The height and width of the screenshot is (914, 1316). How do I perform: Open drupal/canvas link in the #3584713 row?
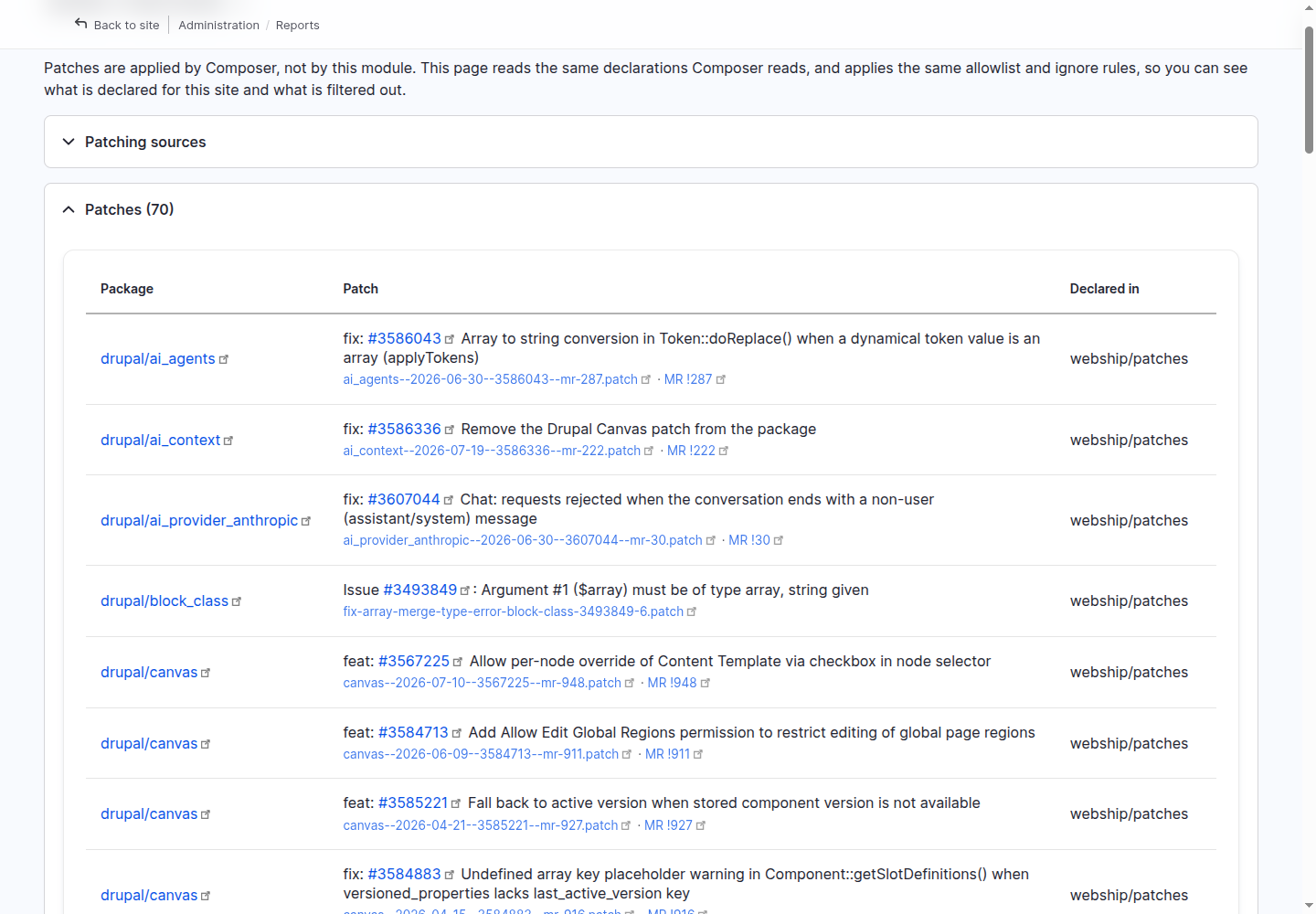(149, 743)
